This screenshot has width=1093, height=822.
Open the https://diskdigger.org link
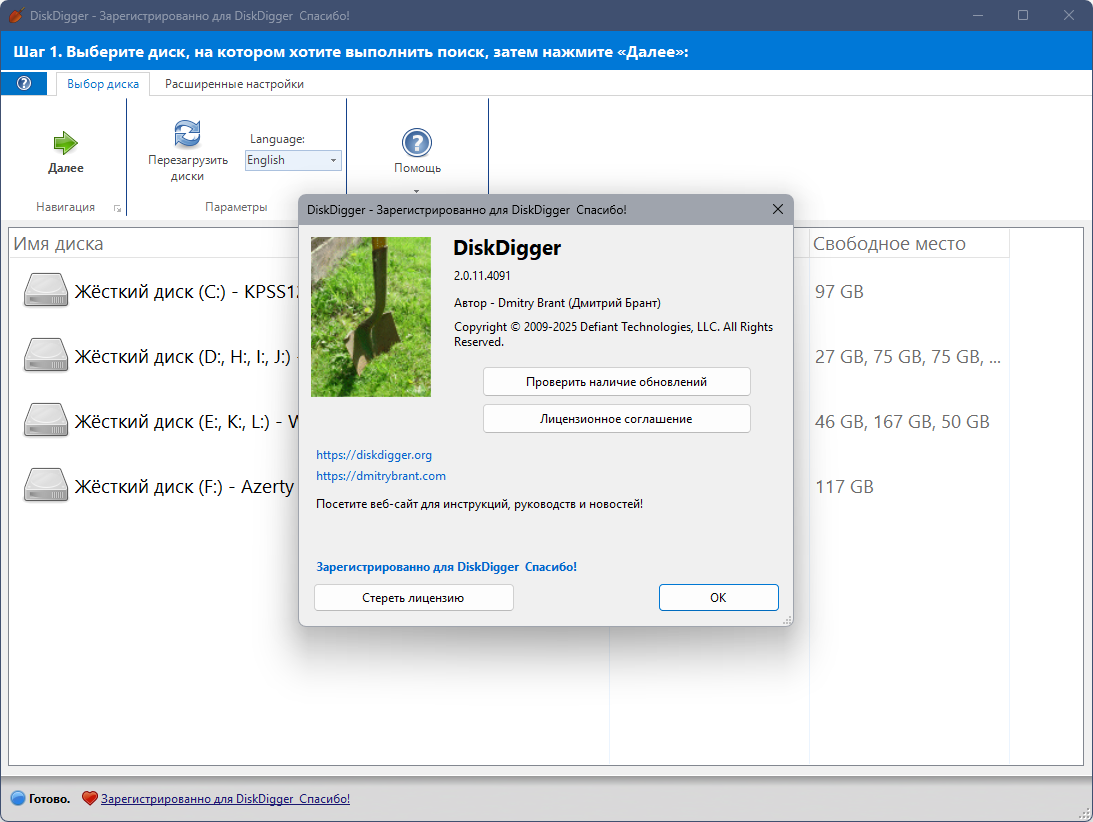(x=374, y=455)
